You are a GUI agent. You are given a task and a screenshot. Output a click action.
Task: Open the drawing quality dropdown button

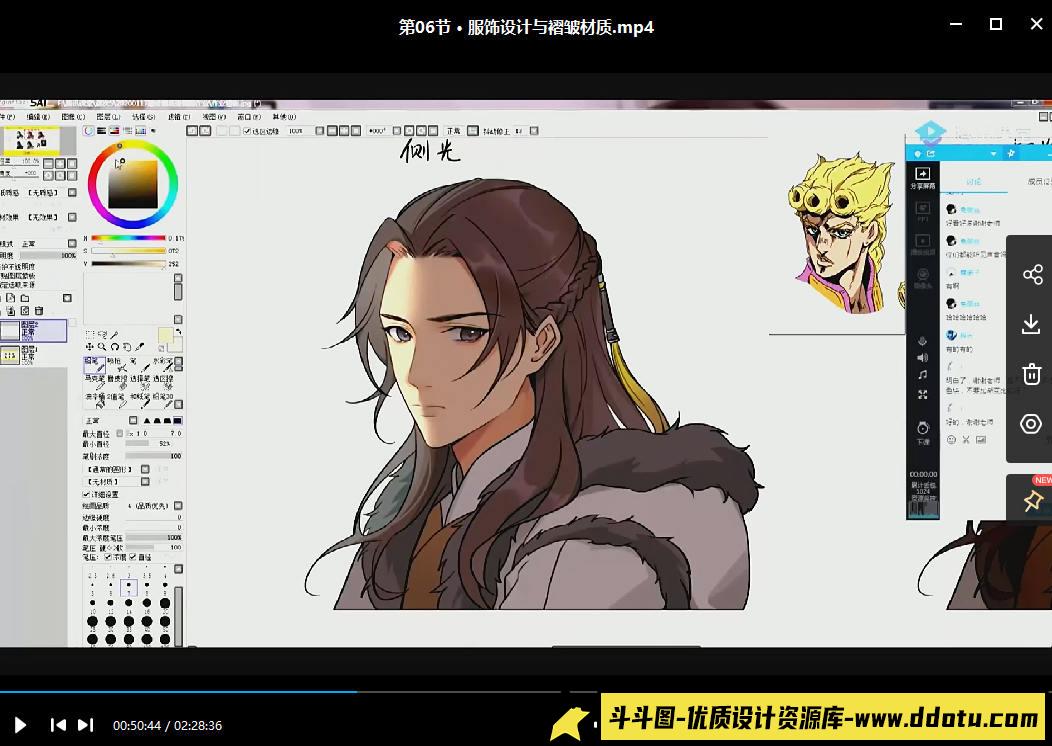178,506
